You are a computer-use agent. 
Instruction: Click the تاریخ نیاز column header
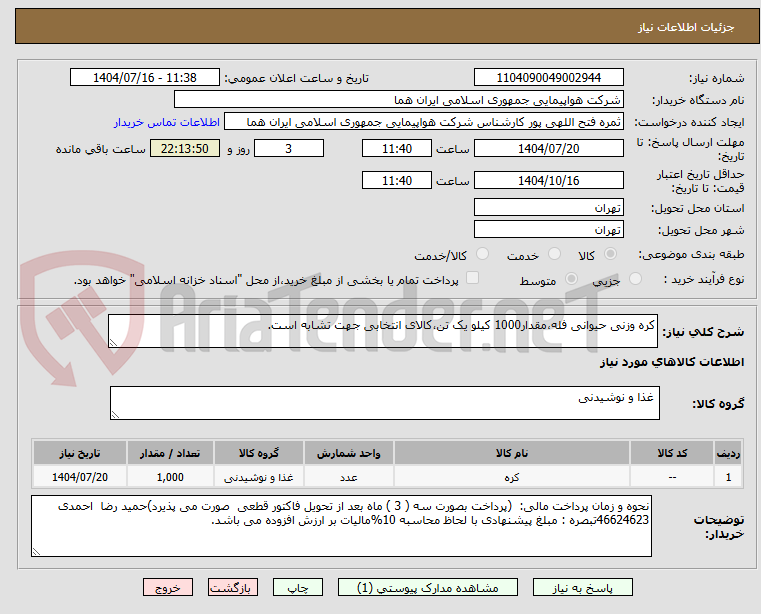pos(80,453)
